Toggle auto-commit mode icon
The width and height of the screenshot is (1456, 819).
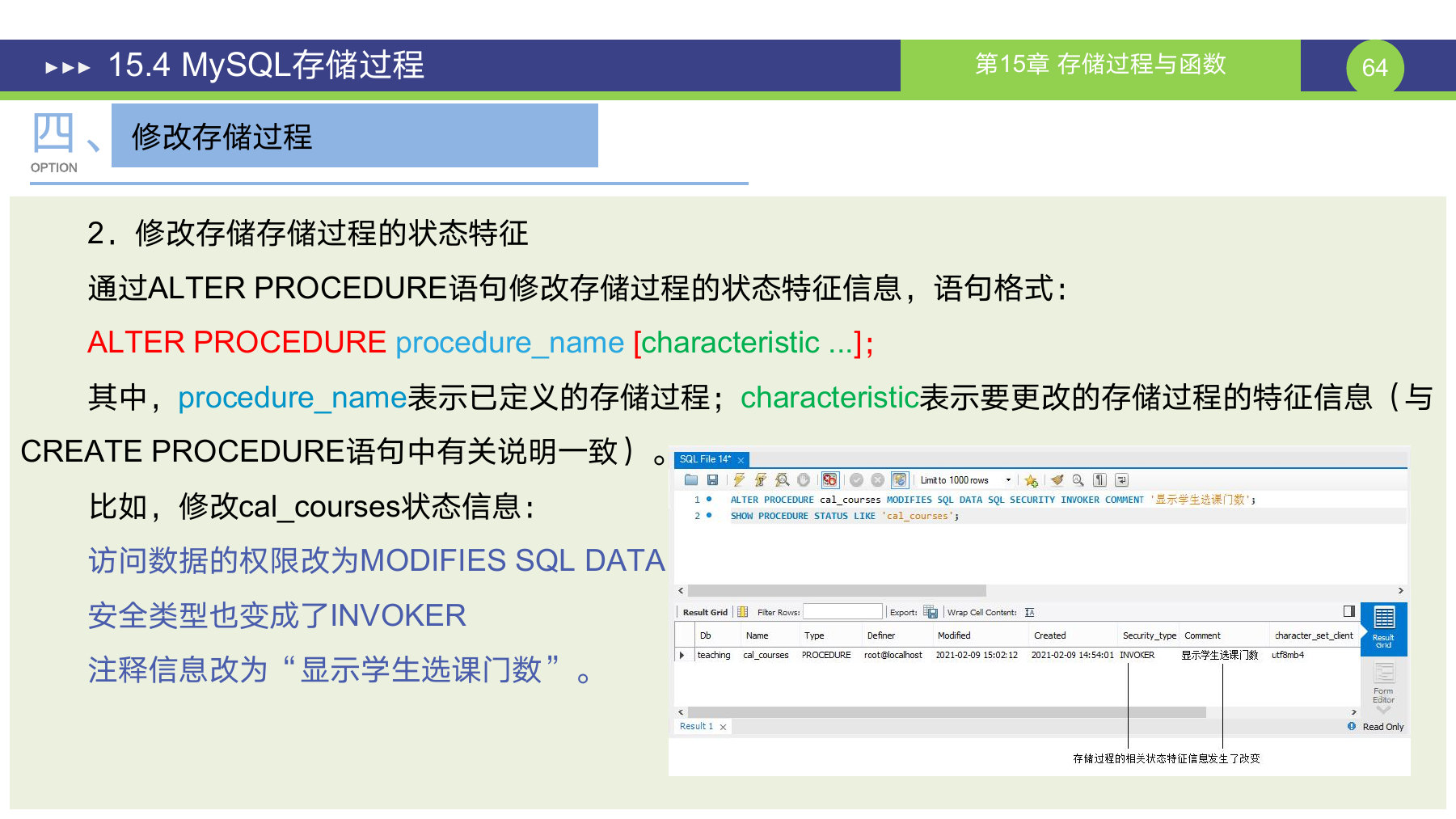tap(900, 480)
